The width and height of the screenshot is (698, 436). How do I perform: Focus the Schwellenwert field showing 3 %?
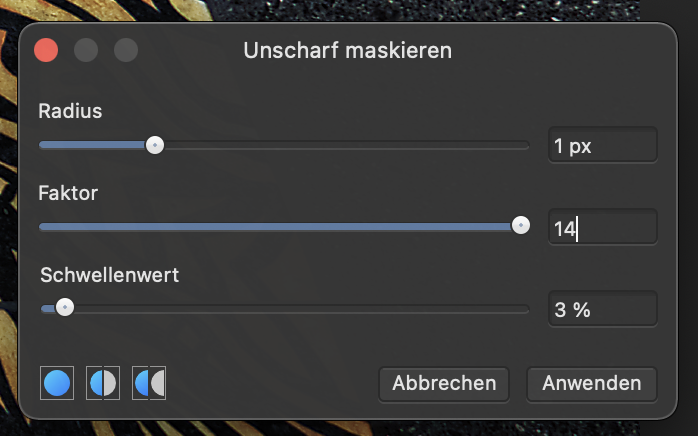(x=603, y=309)
